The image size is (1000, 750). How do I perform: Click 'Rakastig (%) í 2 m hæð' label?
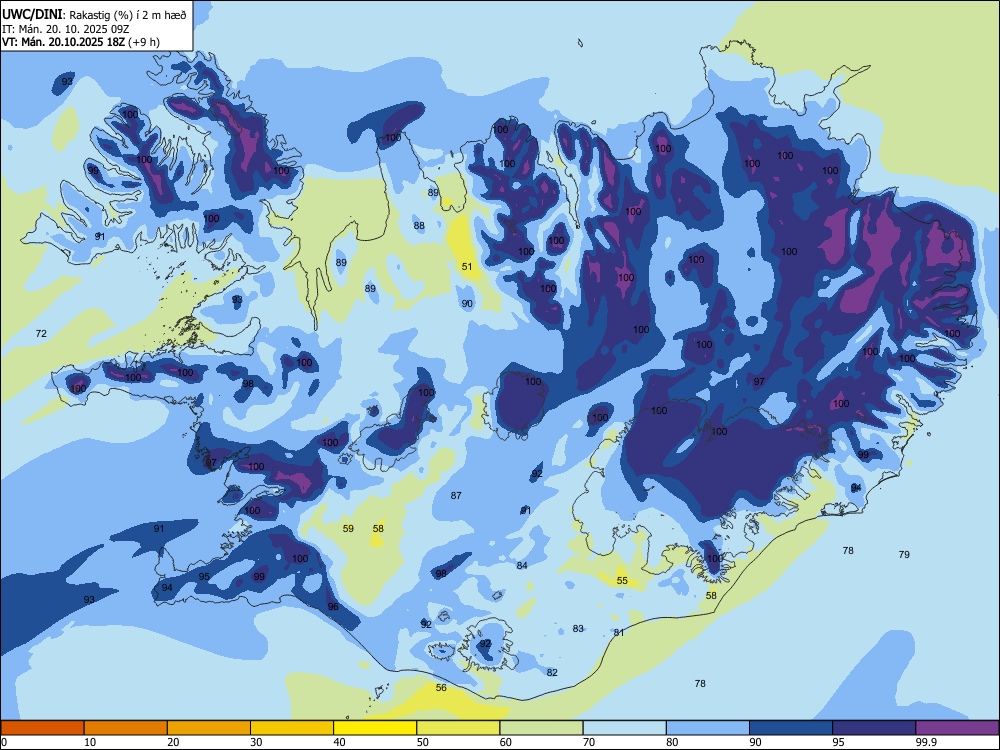pos(128,15)
